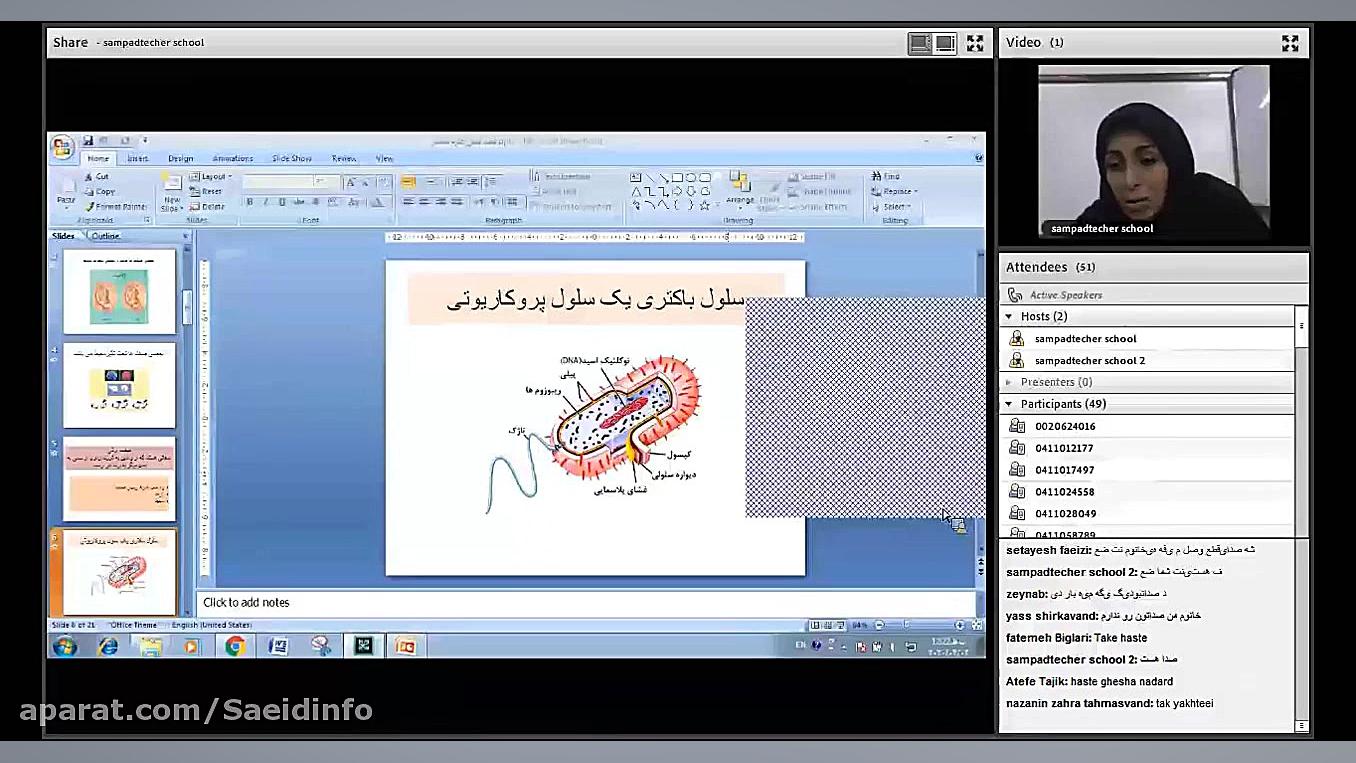Activate the Format Painter tool

[x=115, y=207]
